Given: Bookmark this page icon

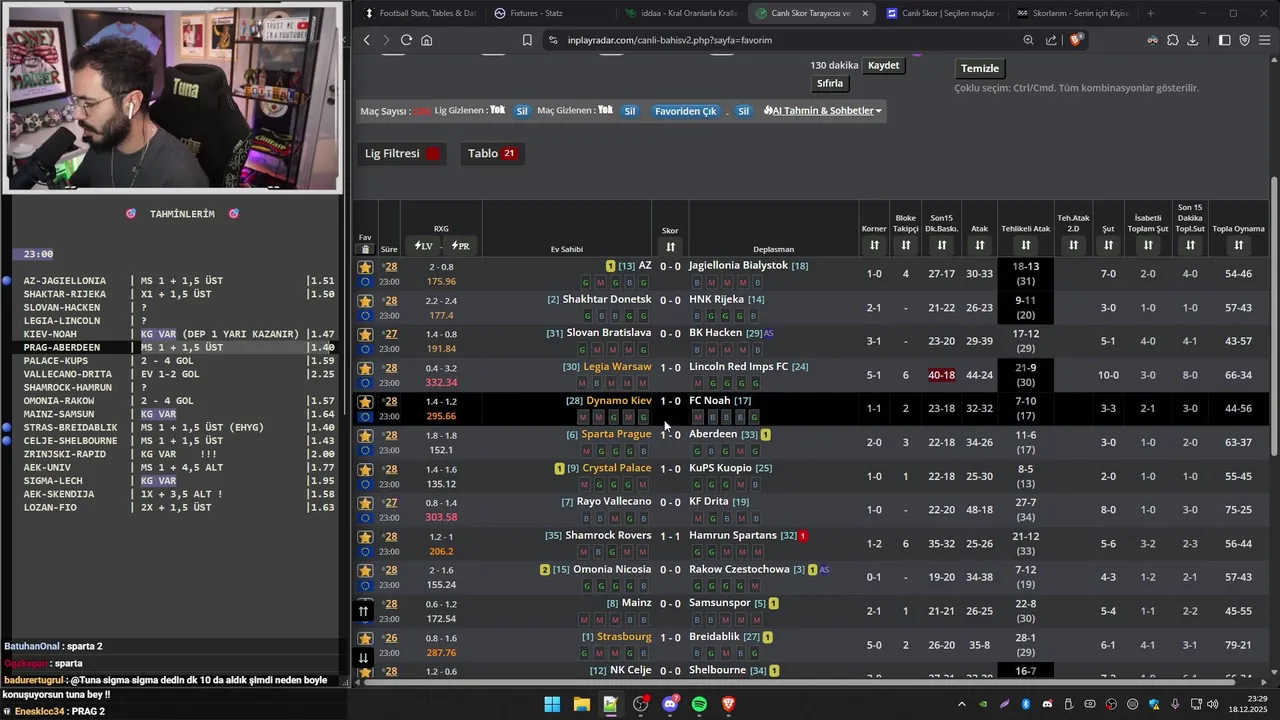Looking at the screenshot, I should [x=527, y=40].
